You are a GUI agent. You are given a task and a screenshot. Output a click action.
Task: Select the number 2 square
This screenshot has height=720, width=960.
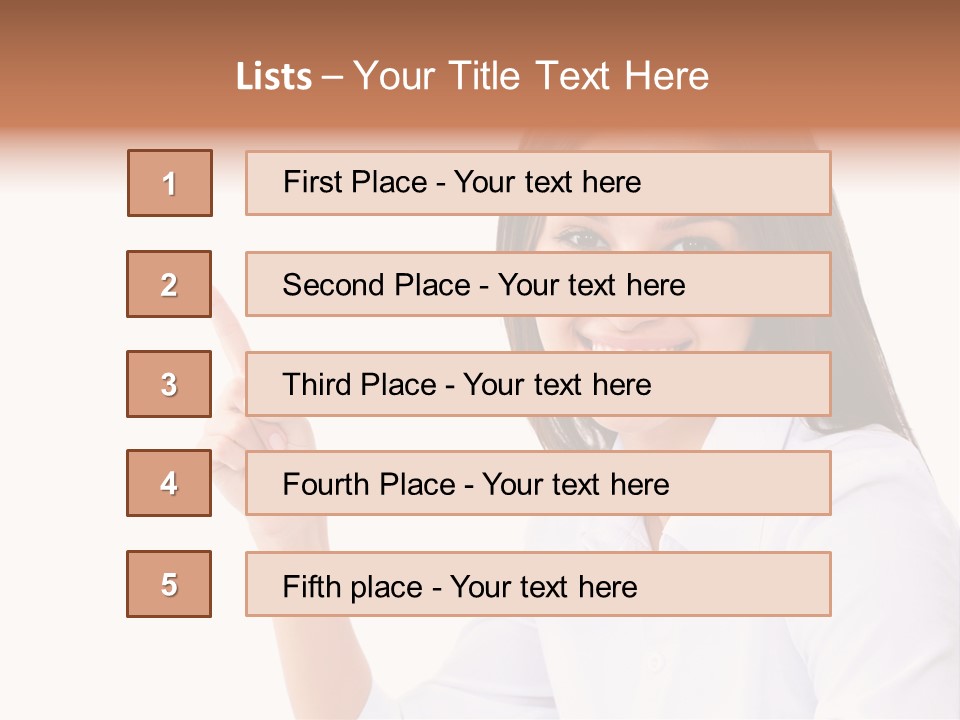click(x=169, y=284)
